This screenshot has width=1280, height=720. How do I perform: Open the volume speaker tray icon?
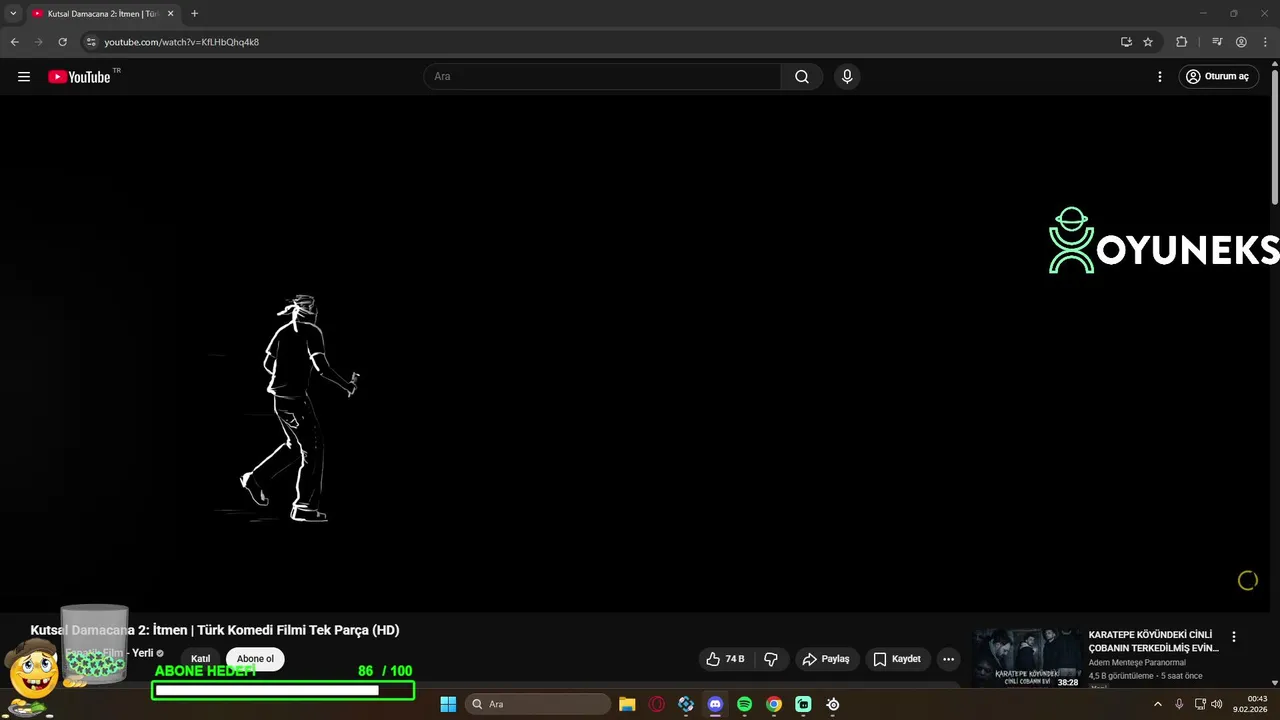click(1217, 704)
